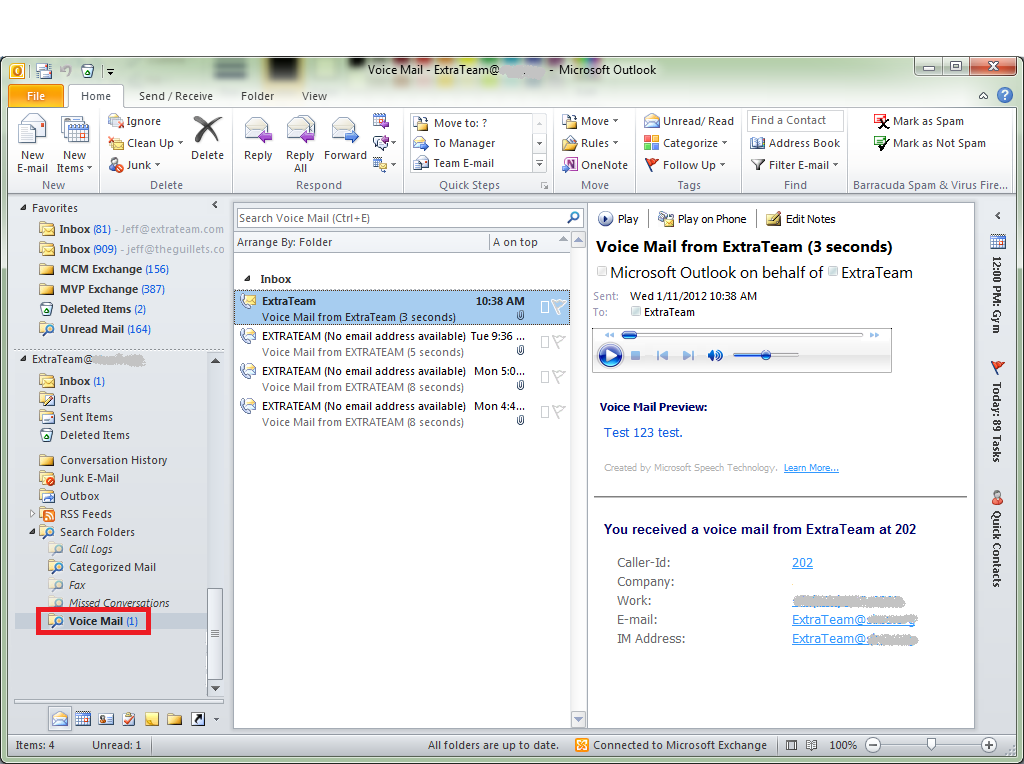The image size is (1024, 764).
Task: Collapse the Search Folders tree
Action: pos(33,532)
